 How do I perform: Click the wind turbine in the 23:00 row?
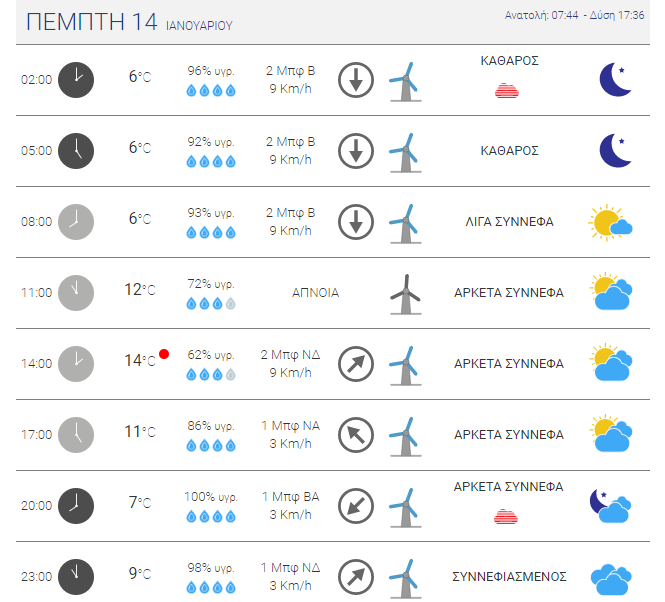coord(406,578)
